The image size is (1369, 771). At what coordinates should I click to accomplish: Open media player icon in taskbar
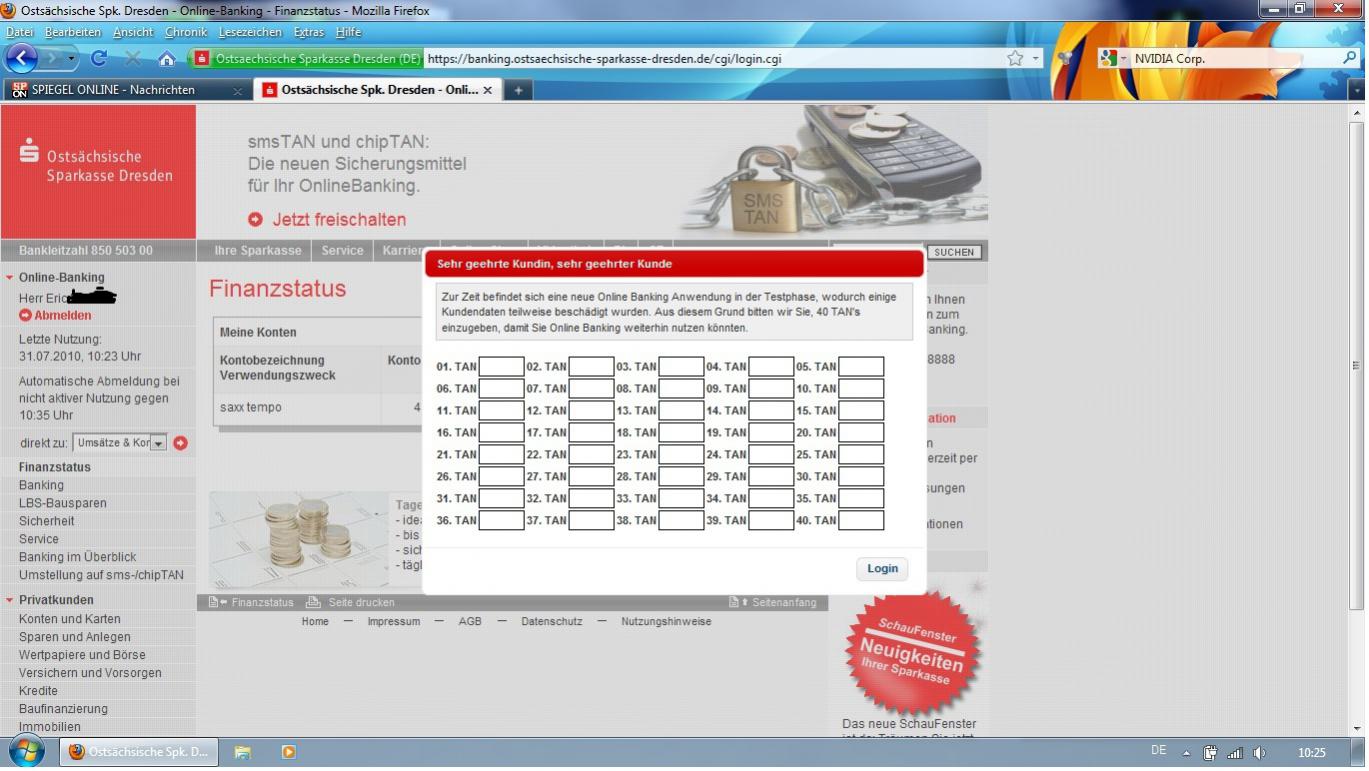[x=289, y=752]
